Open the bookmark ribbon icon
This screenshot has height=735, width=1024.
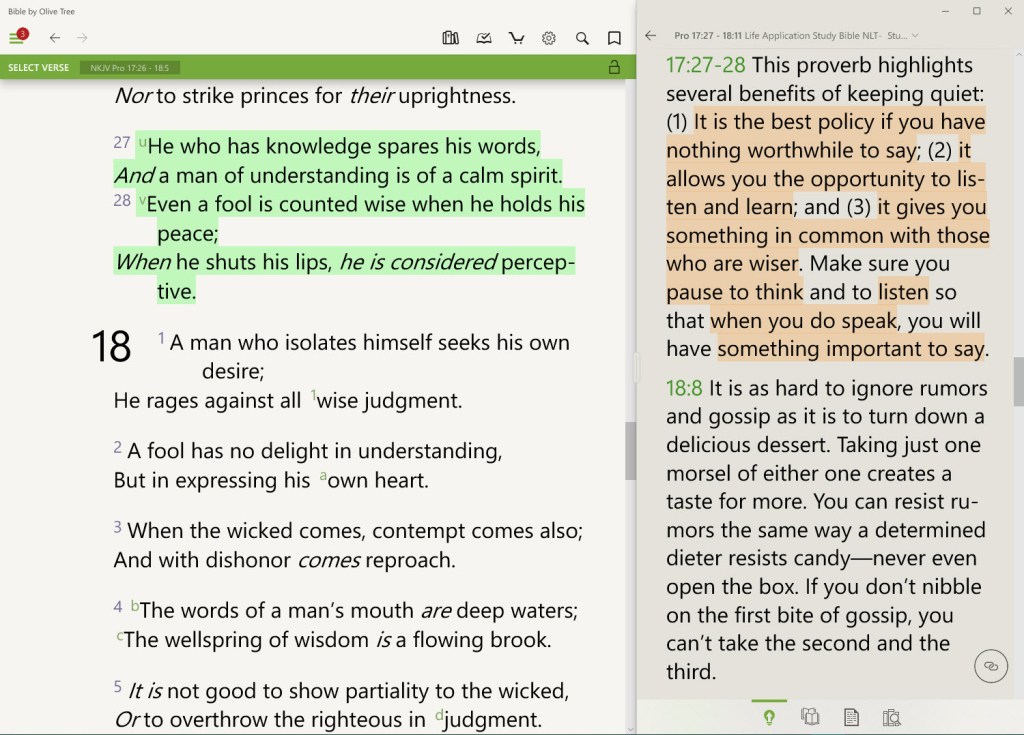(614, 38)
